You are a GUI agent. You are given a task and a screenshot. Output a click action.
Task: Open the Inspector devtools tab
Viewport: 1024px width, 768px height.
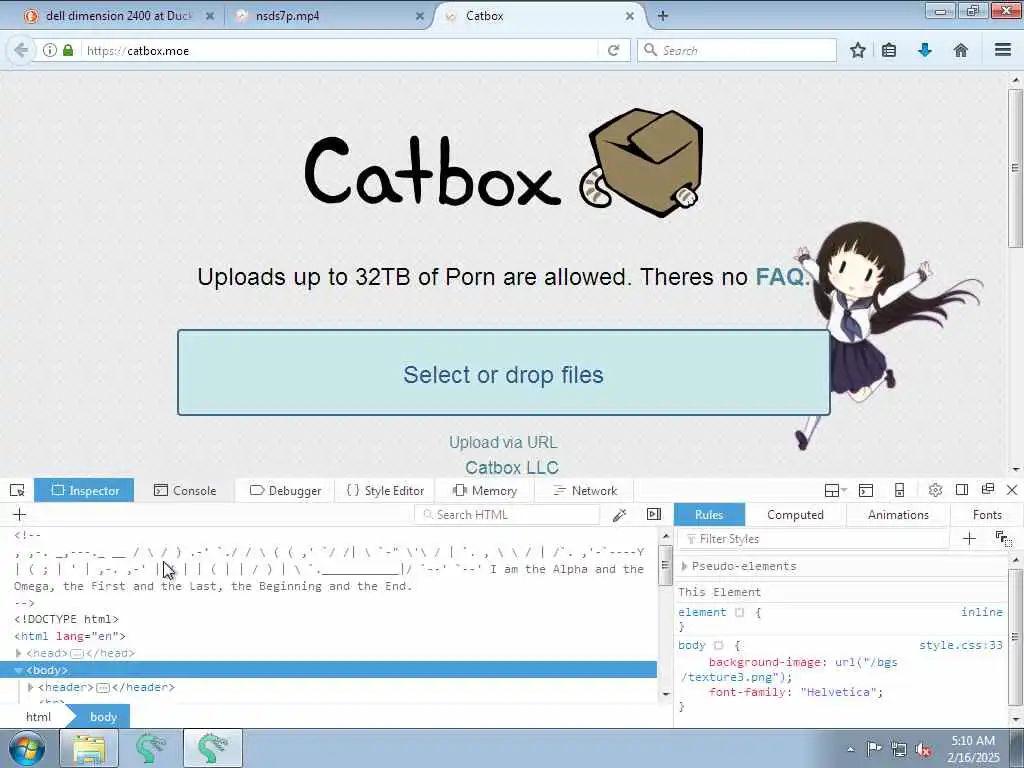[x=84, y=490]
